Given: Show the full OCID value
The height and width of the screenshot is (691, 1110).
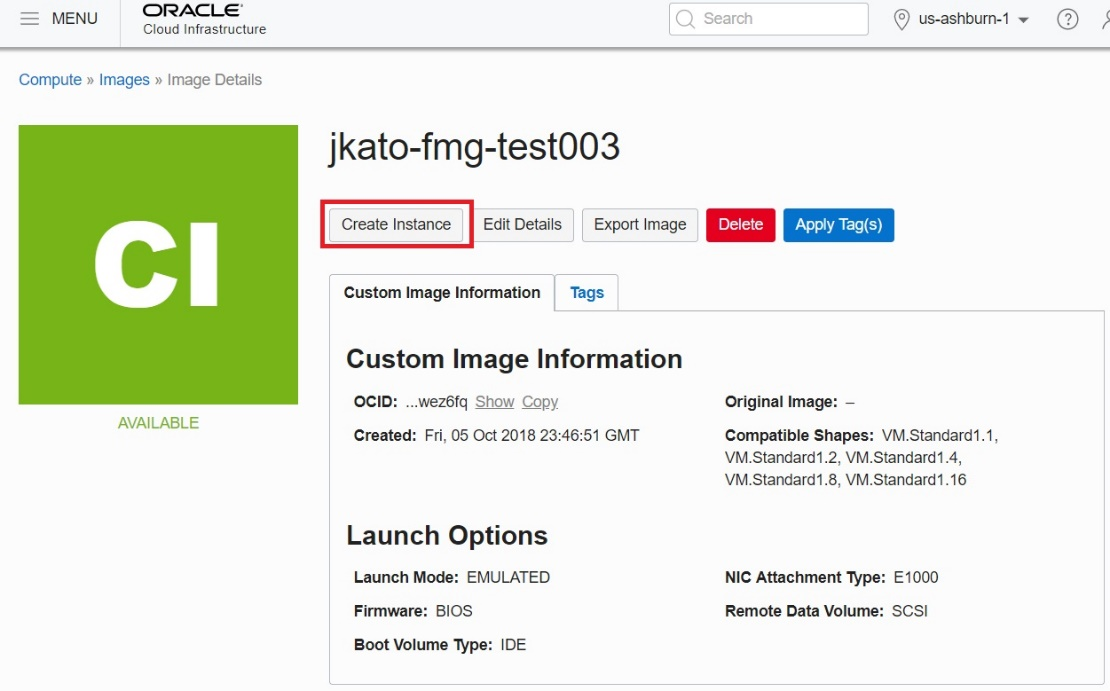Looking at the screenshot, I should 494,402.
